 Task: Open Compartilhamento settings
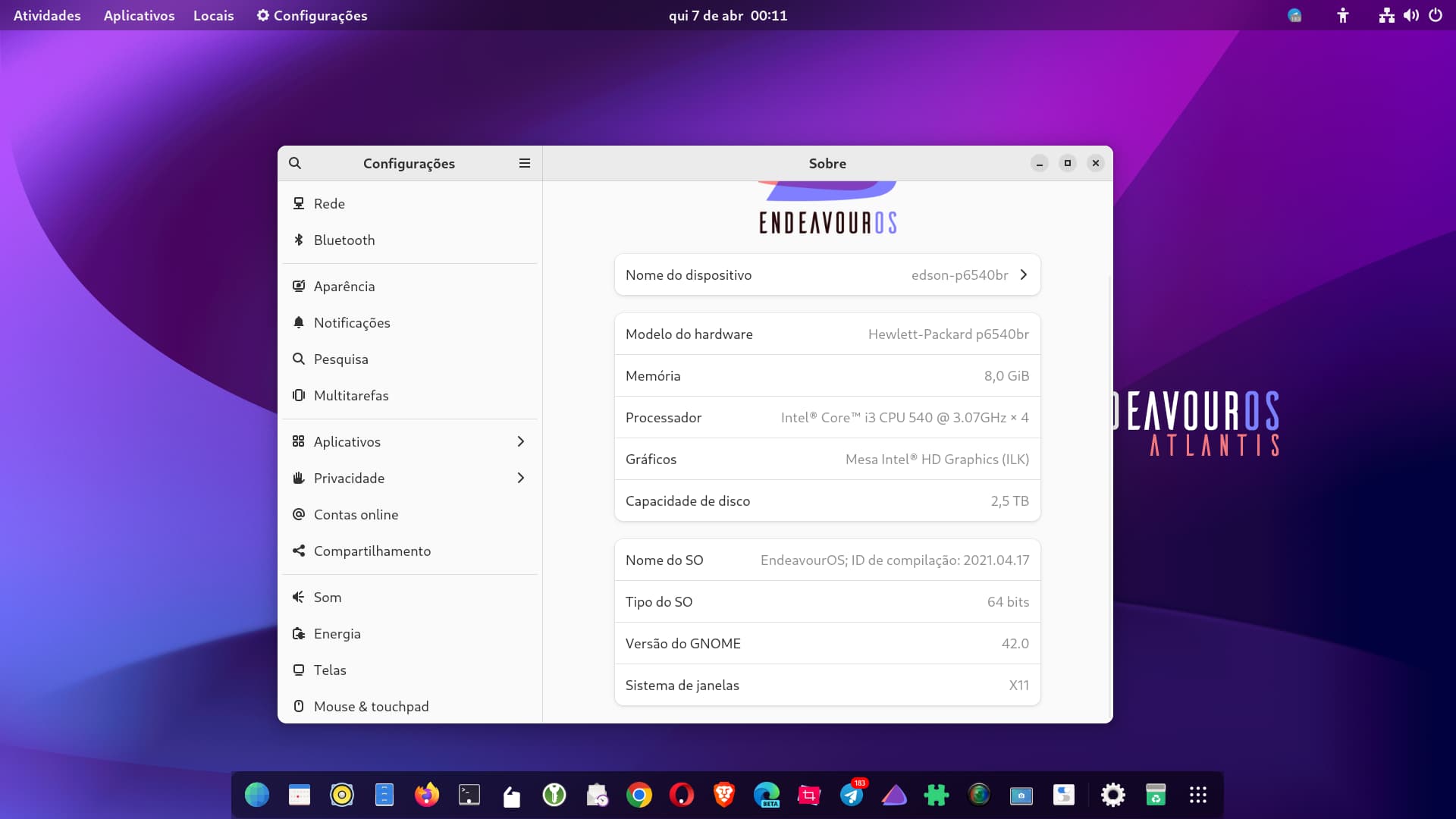coord(409,551)
